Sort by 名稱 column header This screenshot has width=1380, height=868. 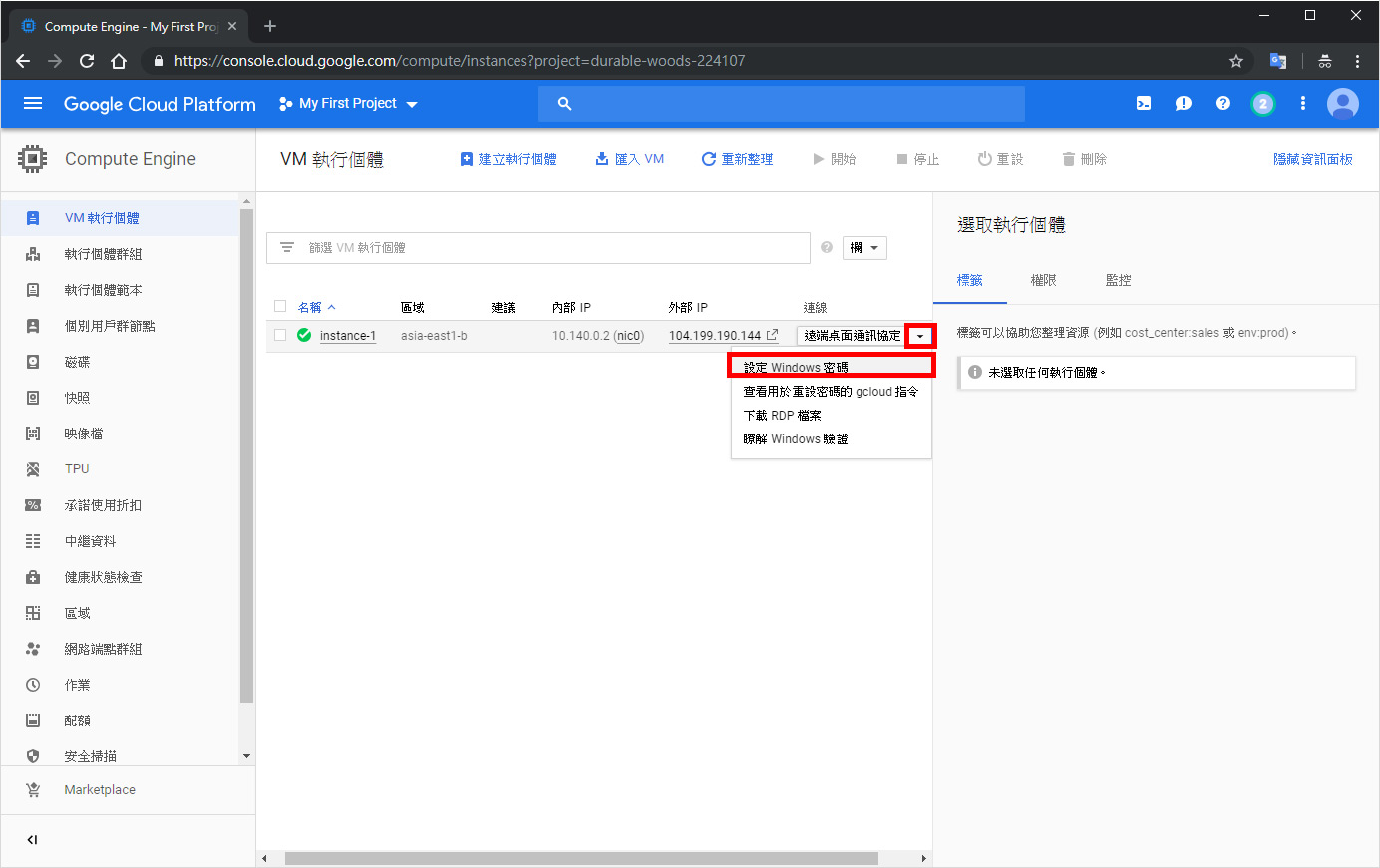(x=317, y=307)
